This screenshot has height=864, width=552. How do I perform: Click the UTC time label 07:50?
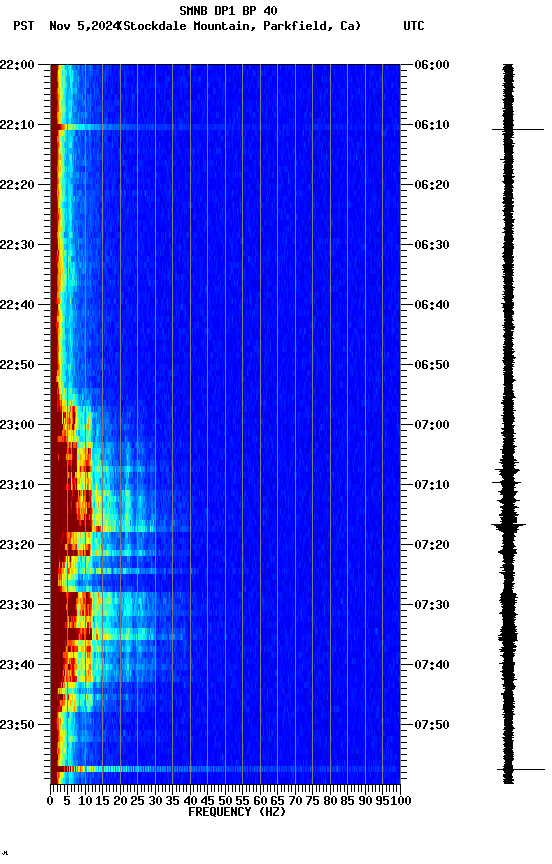tap(431, 725)
